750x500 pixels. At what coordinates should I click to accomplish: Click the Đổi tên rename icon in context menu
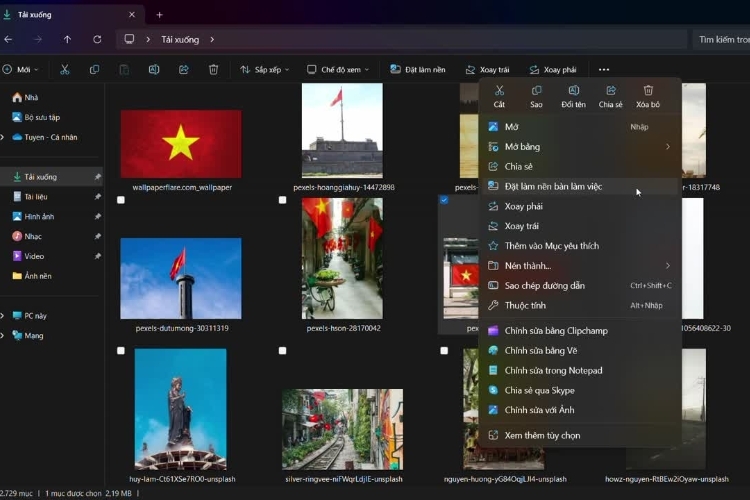(574, 90)
